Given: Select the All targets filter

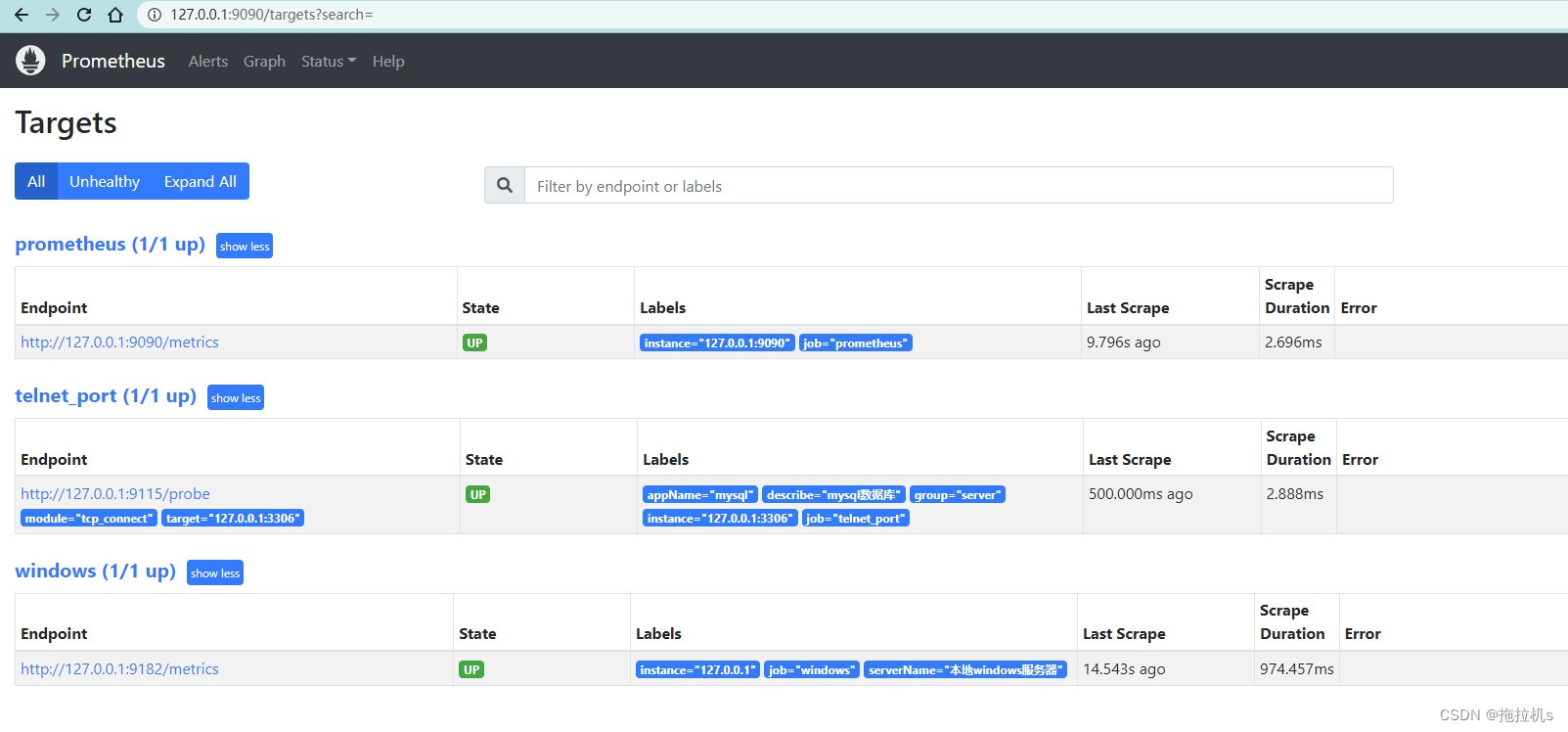Looking at the screenshot, I should pos(36,181).
